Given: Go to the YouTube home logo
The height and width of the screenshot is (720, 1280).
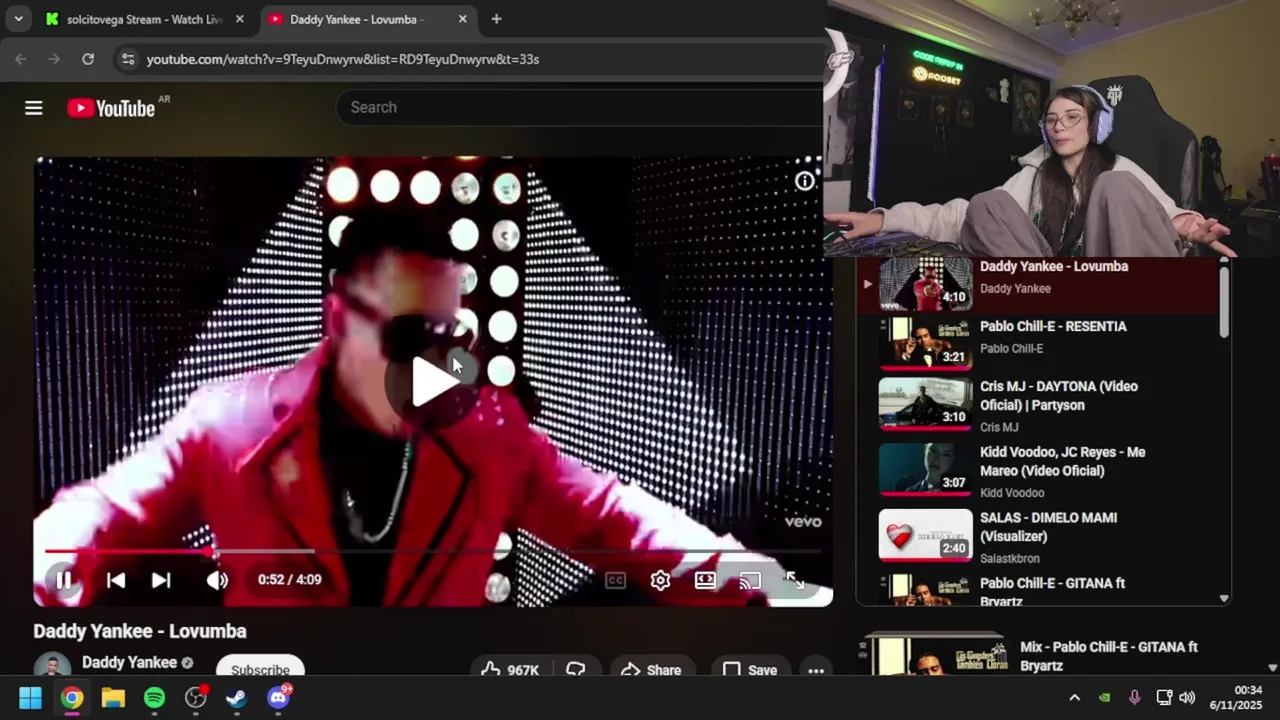Looking at the screenshot, I should (x=111, y=108).
